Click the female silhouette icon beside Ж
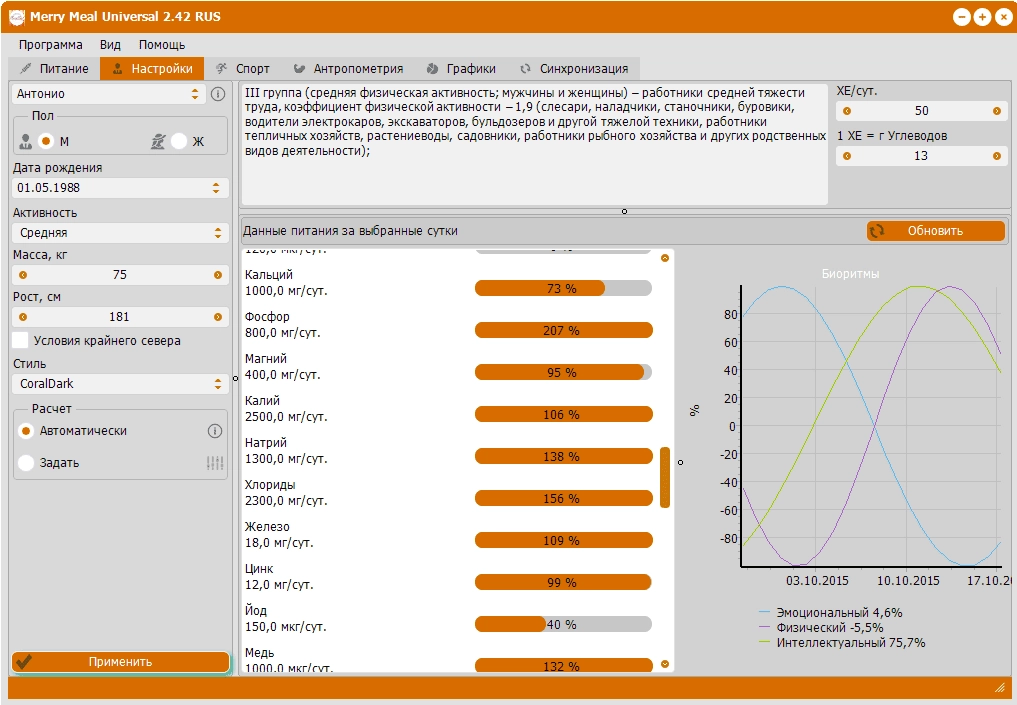Image resolution: width=1017 pixels, height=705 pixels. point(158,141)
